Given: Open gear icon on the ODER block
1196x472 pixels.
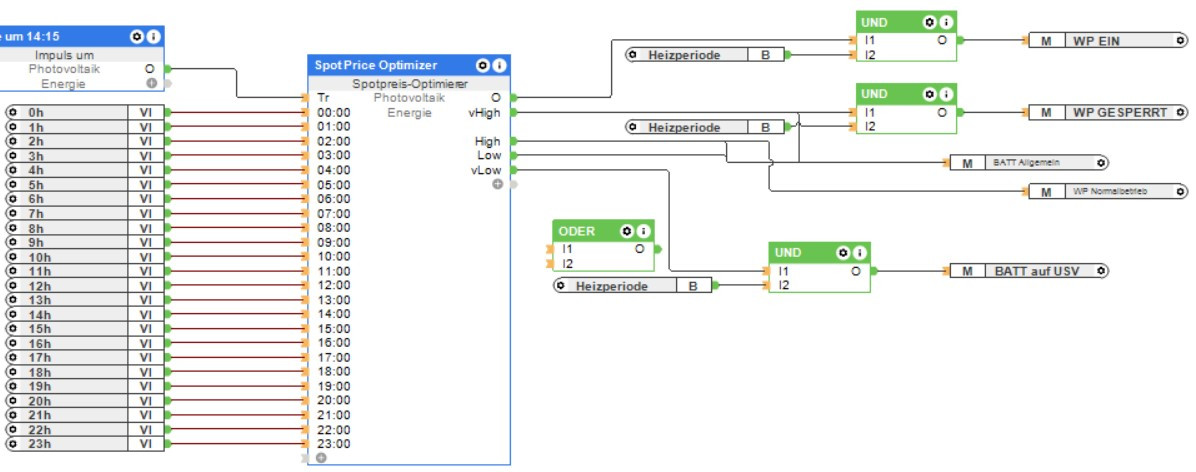Looking at the screenshot, I should pos(627,231).
